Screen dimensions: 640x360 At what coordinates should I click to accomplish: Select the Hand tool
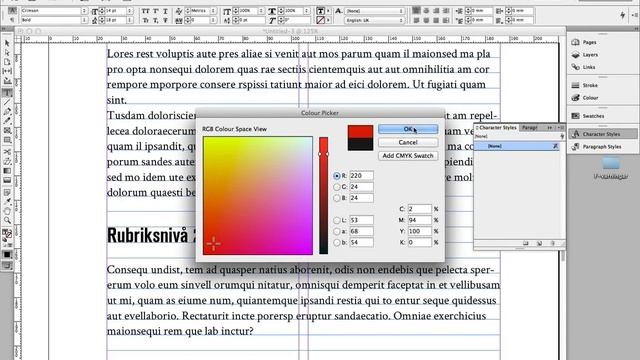coord(7,211)
